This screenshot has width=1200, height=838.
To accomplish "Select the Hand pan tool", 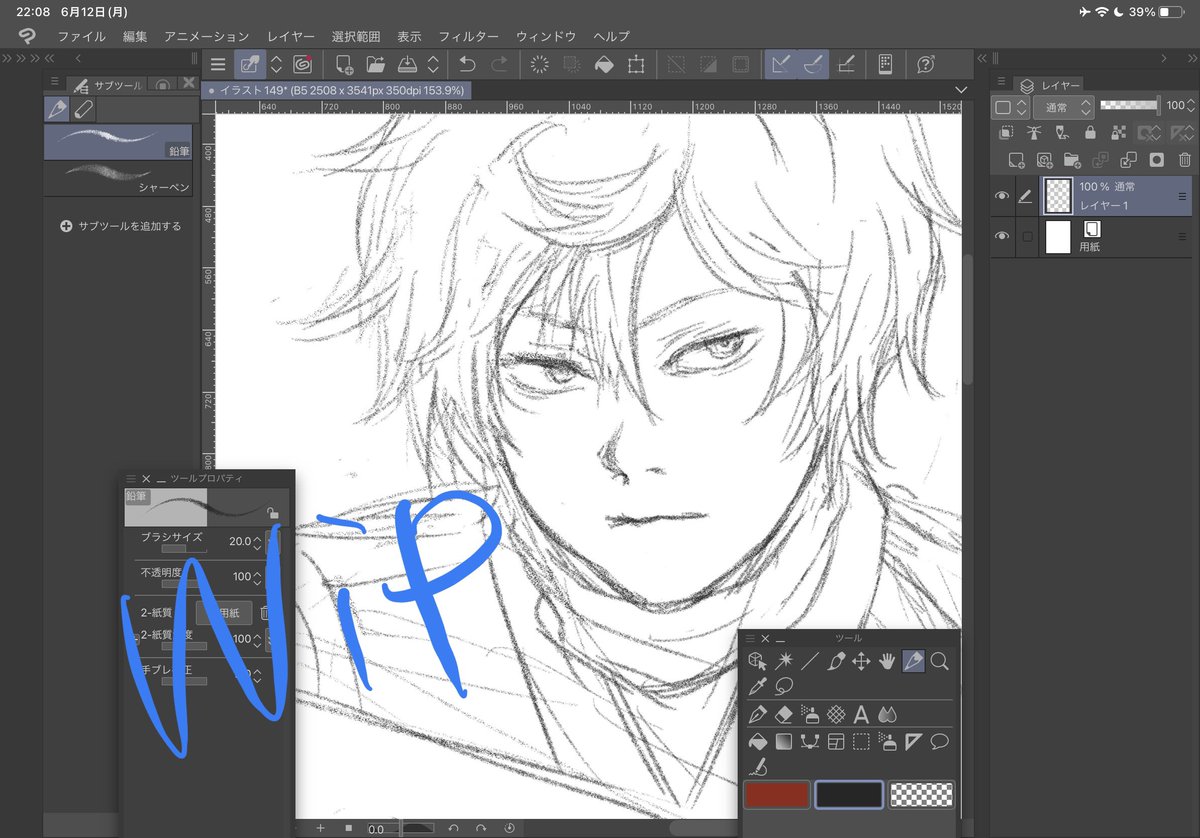I will pyautogui.click(x=887, y=661).
